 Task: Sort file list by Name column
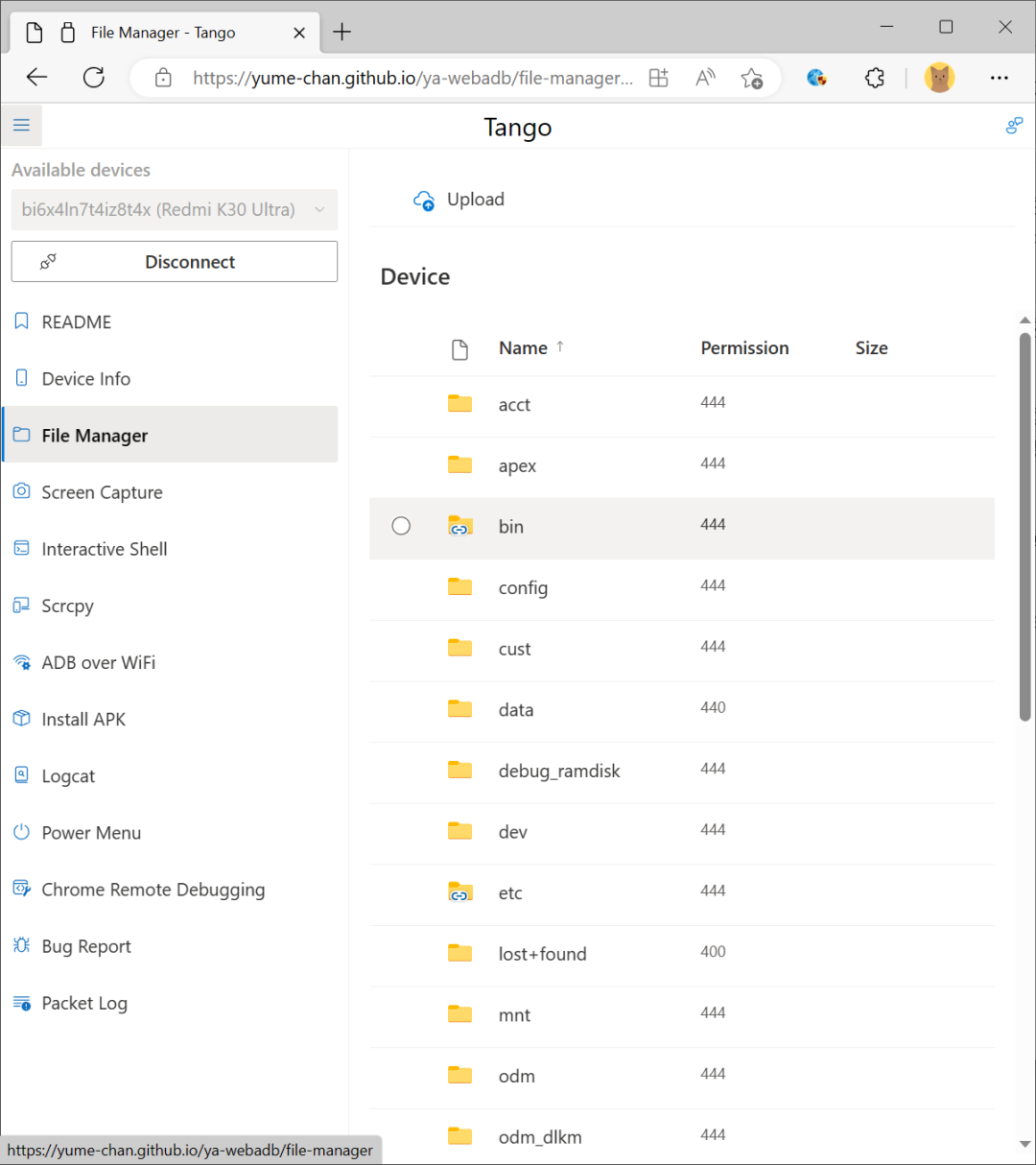523,348
